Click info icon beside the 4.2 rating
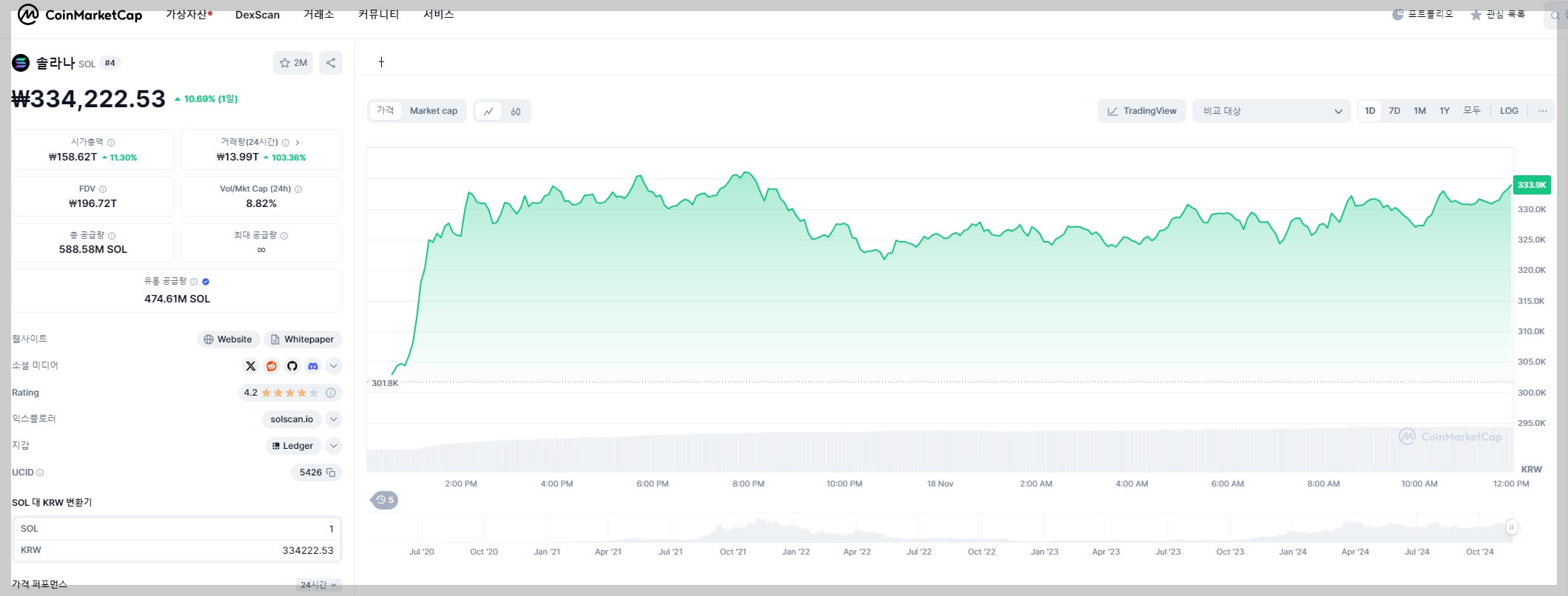Image resolution: width=1568 pixels, height=596 pixels. point(331,393)
